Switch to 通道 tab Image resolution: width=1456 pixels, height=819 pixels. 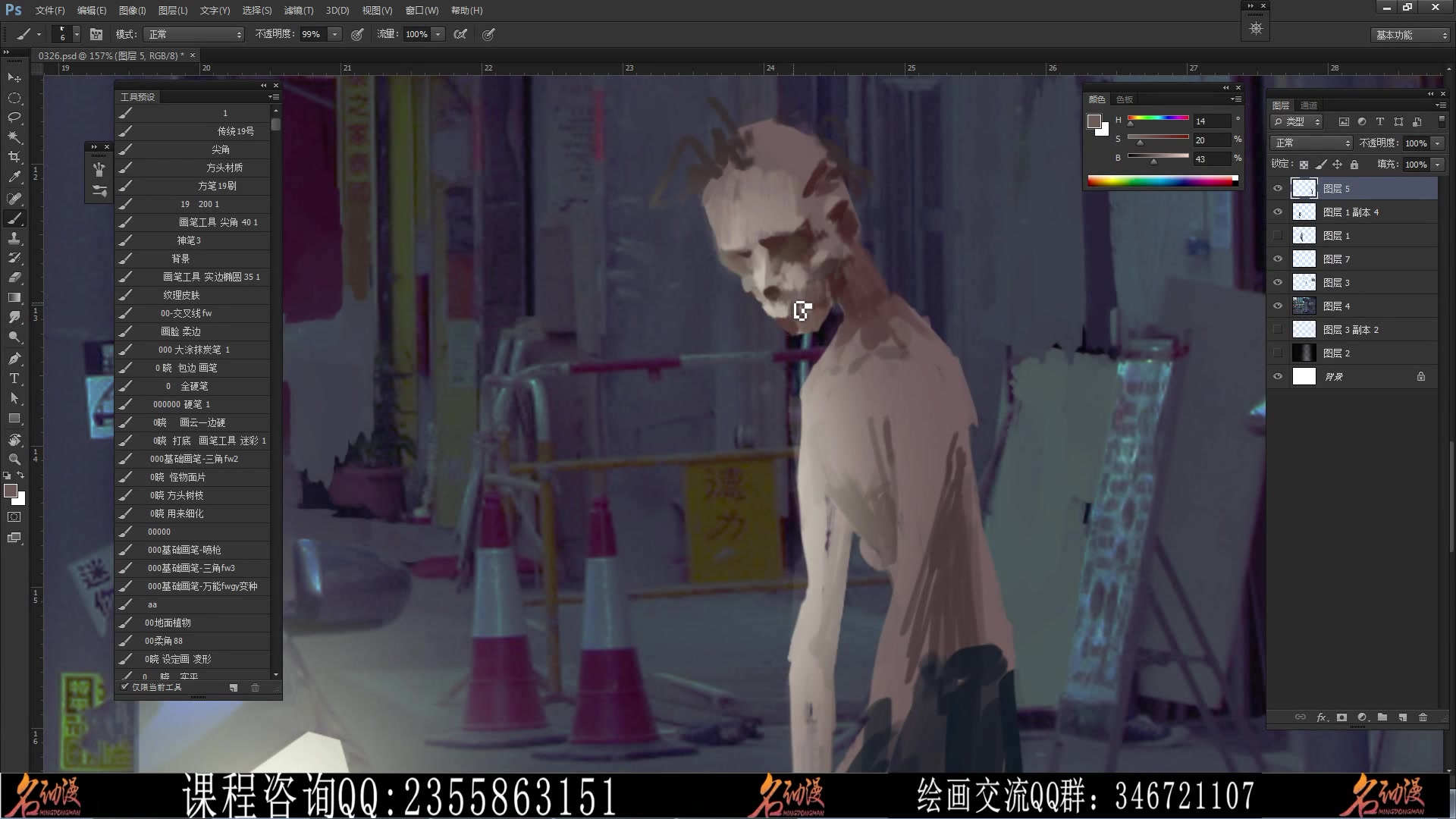[x=1309, y=105]
